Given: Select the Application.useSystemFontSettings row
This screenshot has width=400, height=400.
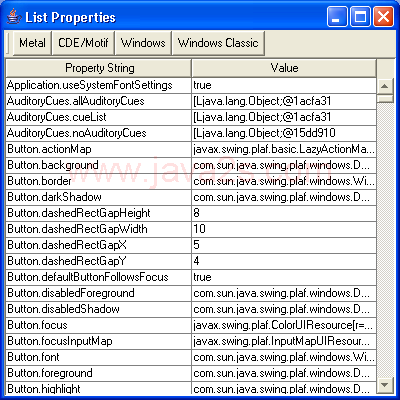Looking at the screenshot, I should (x=191, y=85).
